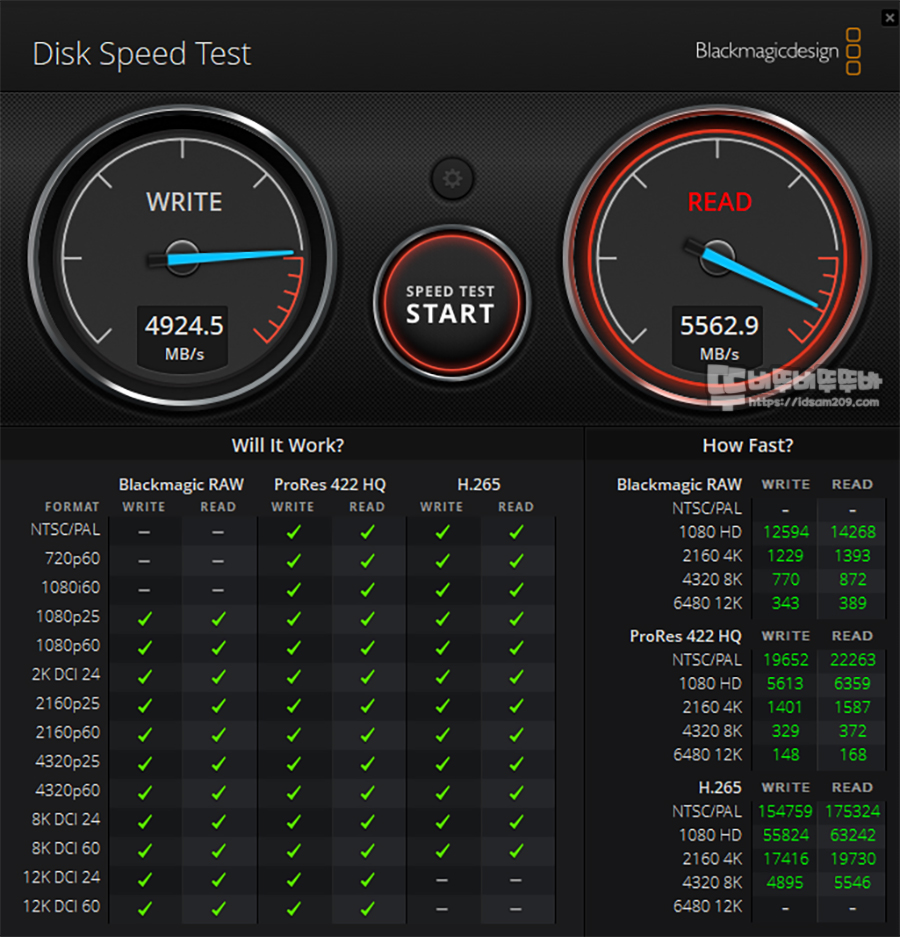Click the 720p60 Blackmagic RAW read dash
This screenshot has height=937, width=900.
pos(218,561)
